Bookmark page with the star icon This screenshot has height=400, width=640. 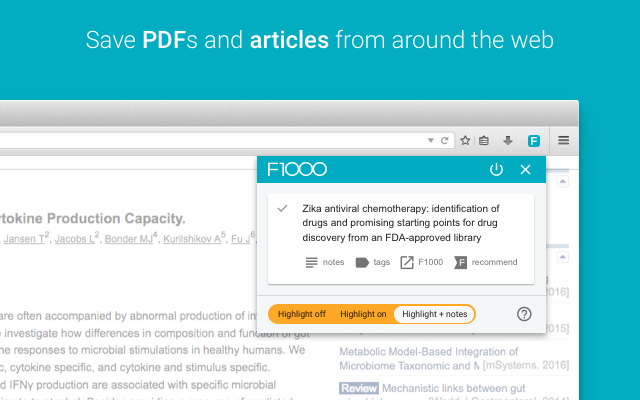point(465,141)
